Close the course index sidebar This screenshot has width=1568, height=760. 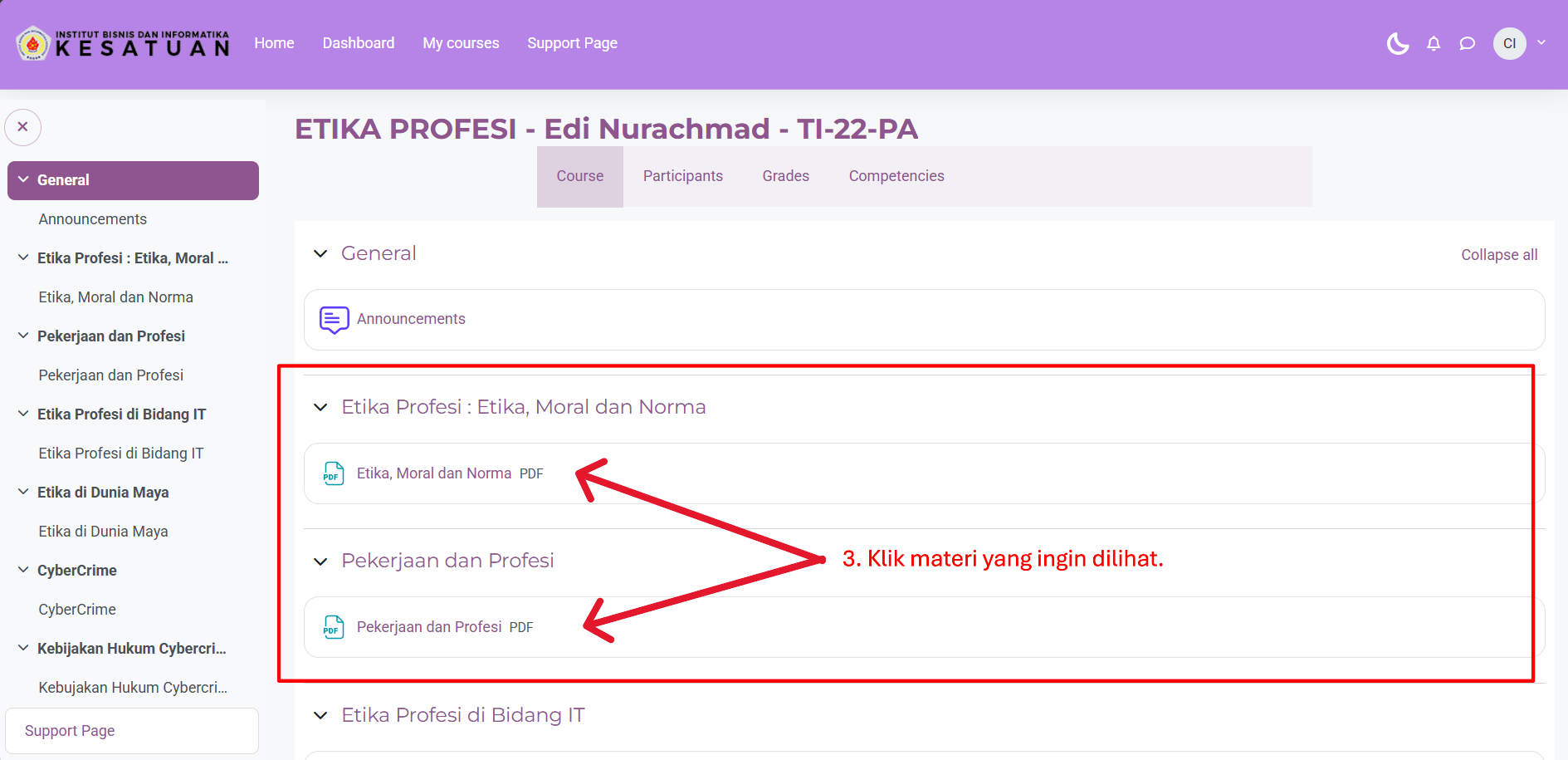23,127
